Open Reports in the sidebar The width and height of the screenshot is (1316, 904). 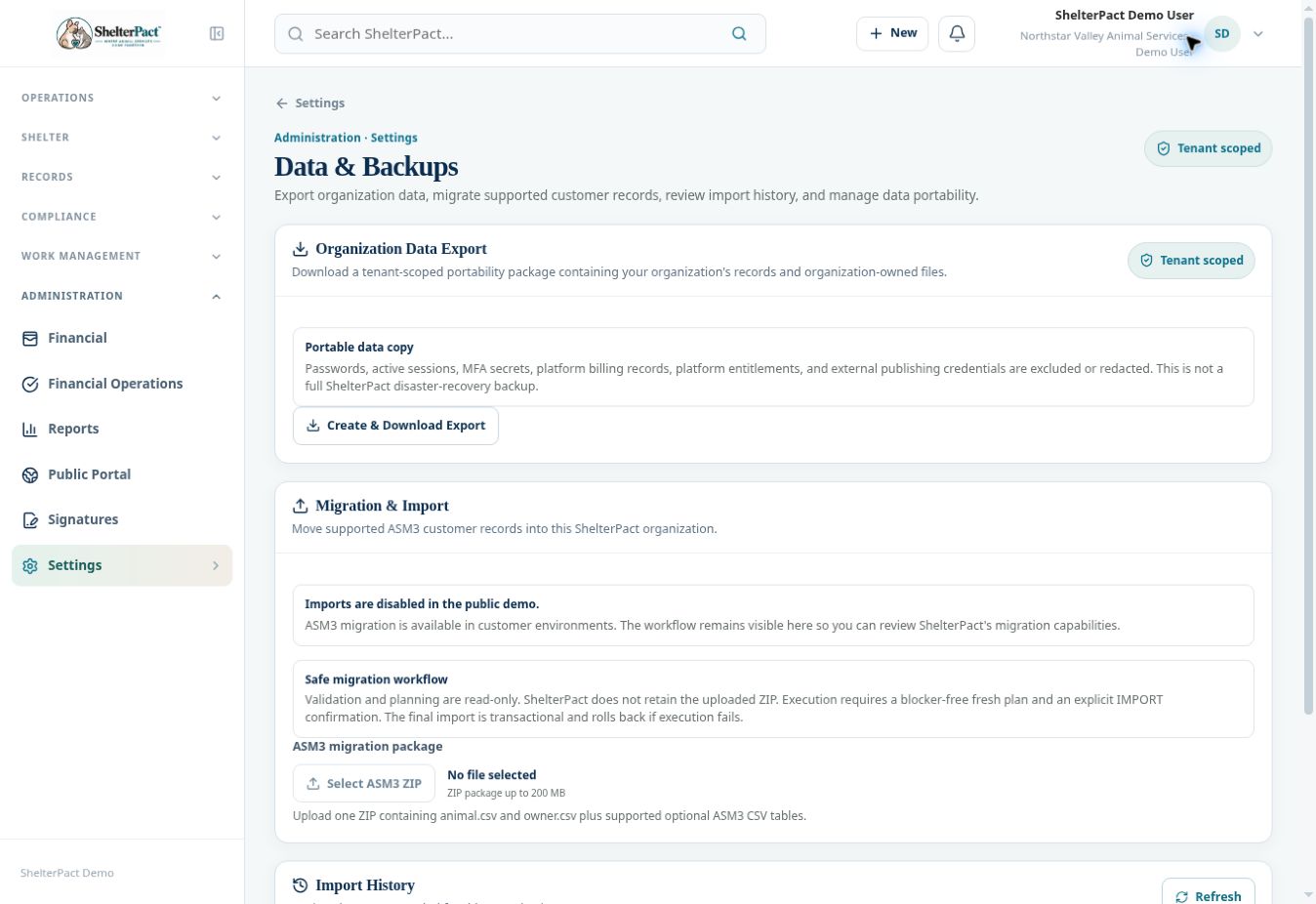coord(122,429)
